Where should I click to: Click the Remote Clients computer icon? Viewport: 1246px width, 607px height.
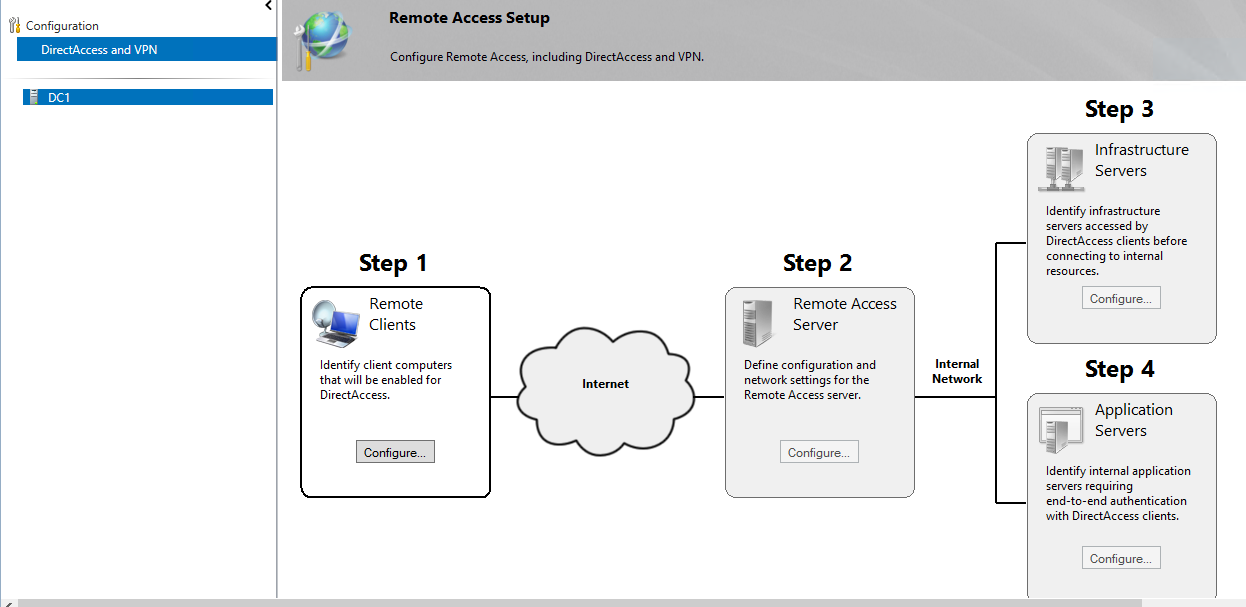(335, 321)
